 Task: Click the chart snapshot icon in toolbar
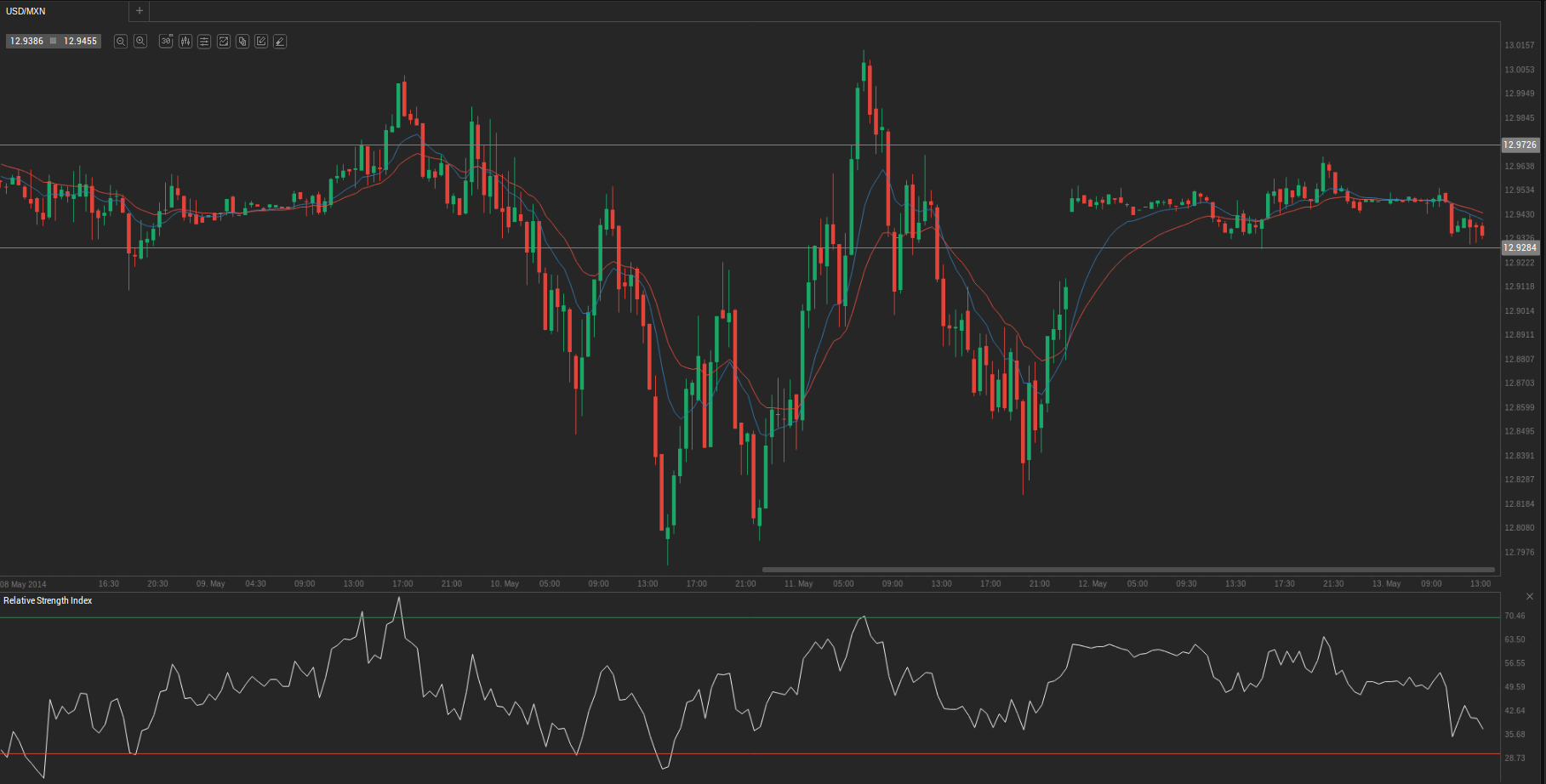click(x=224, y=41)
